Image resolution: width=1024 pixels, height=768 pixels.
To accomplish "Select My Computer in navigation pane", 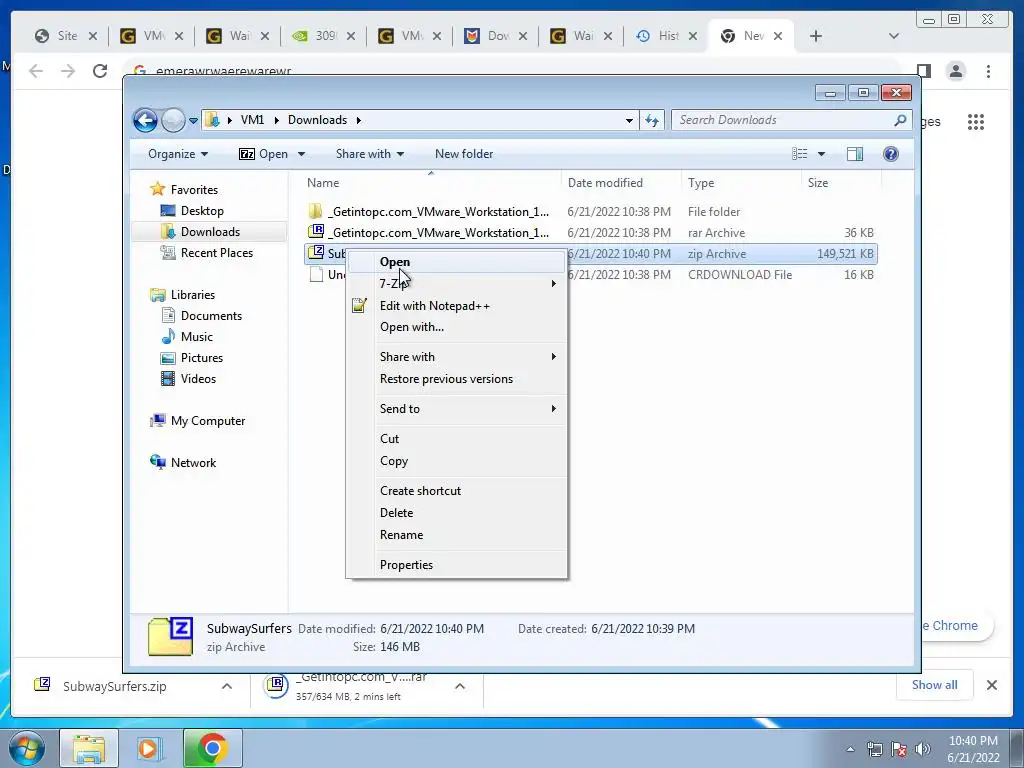I will tap(208, 421).
